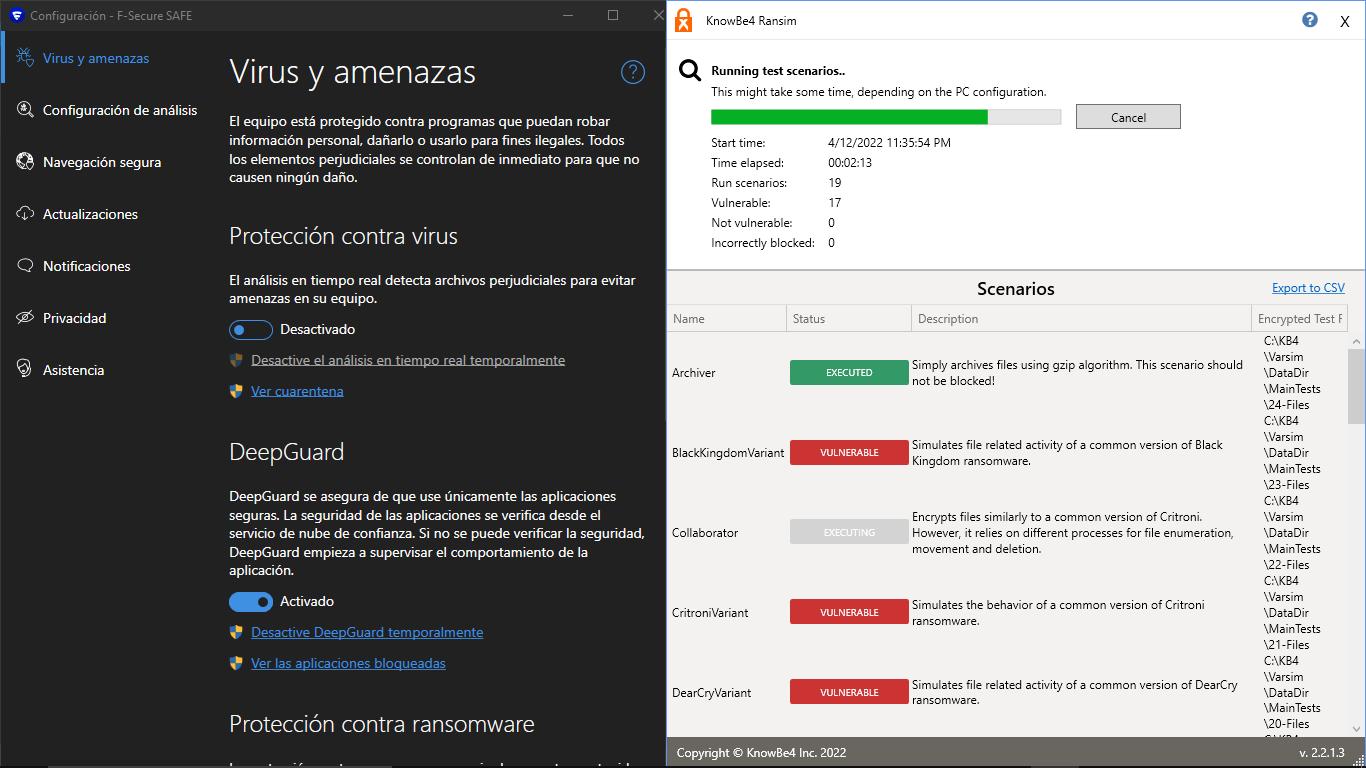Select the Collaborator scenario name
Screen dimensions: 1366x768
[705, 533]
